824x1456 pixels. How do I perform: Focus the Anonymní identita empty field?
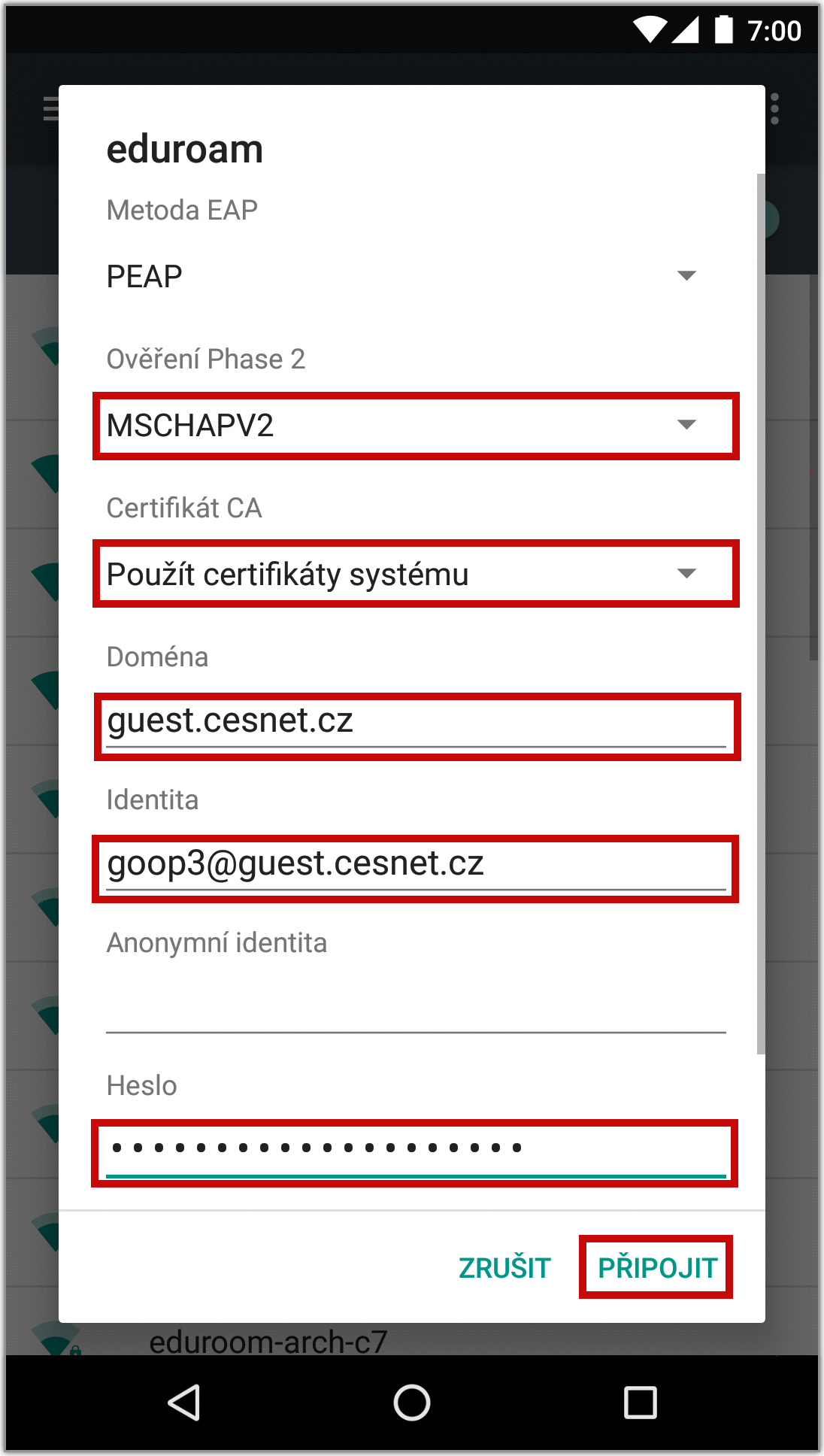coord(416,1008)
